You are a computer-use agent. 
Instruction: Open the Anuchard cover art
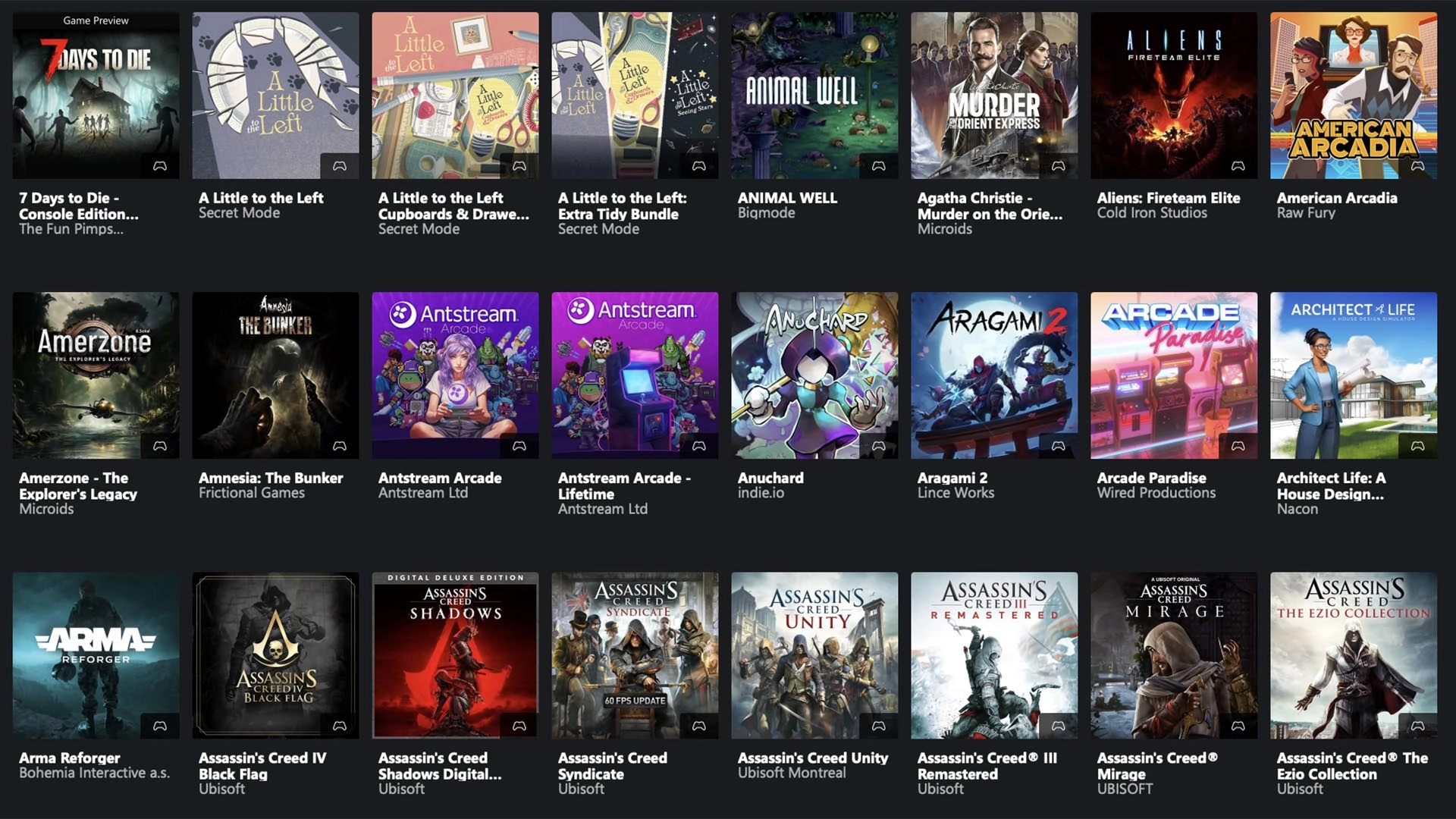pyautogui.click(x=814, y=375)
